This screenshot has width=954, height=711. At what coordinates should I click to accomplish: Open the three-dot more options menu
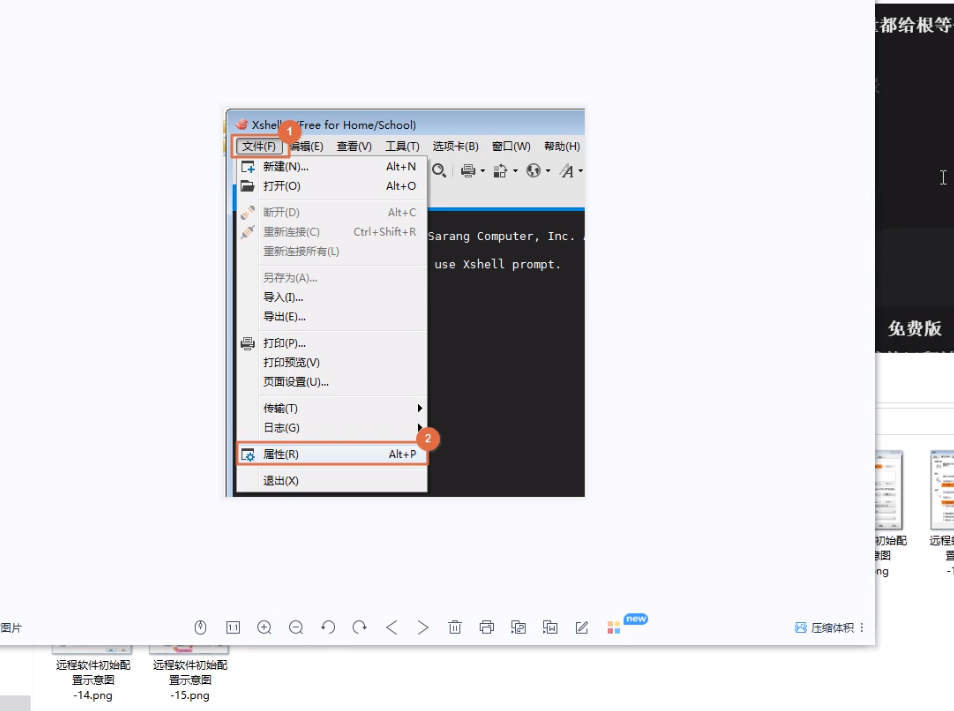pyautogui.click(x=862, y=628)
